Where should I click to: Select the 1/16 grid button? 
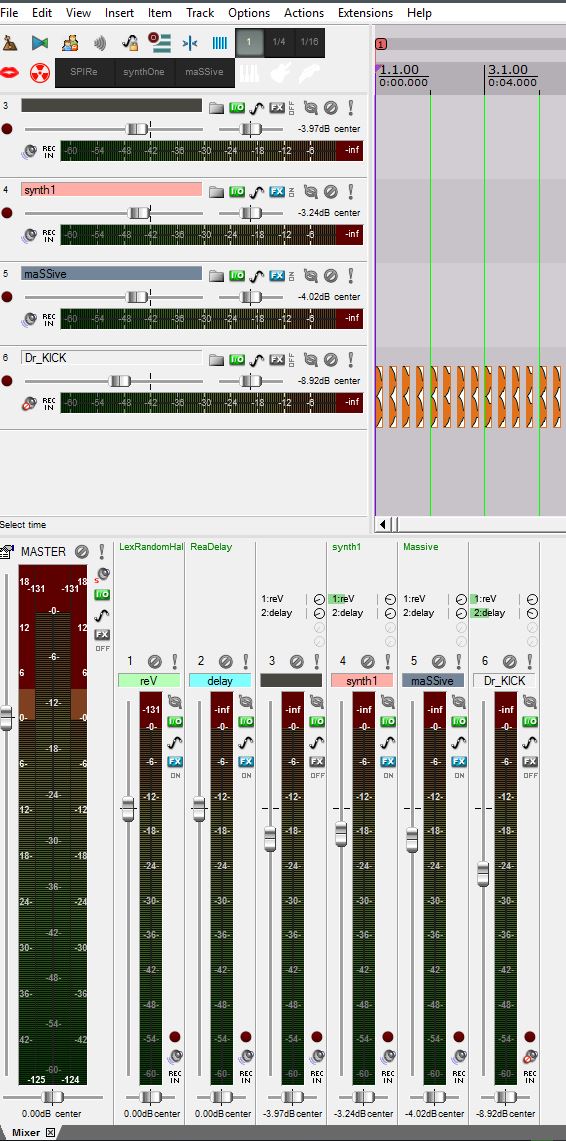(309, 42)
